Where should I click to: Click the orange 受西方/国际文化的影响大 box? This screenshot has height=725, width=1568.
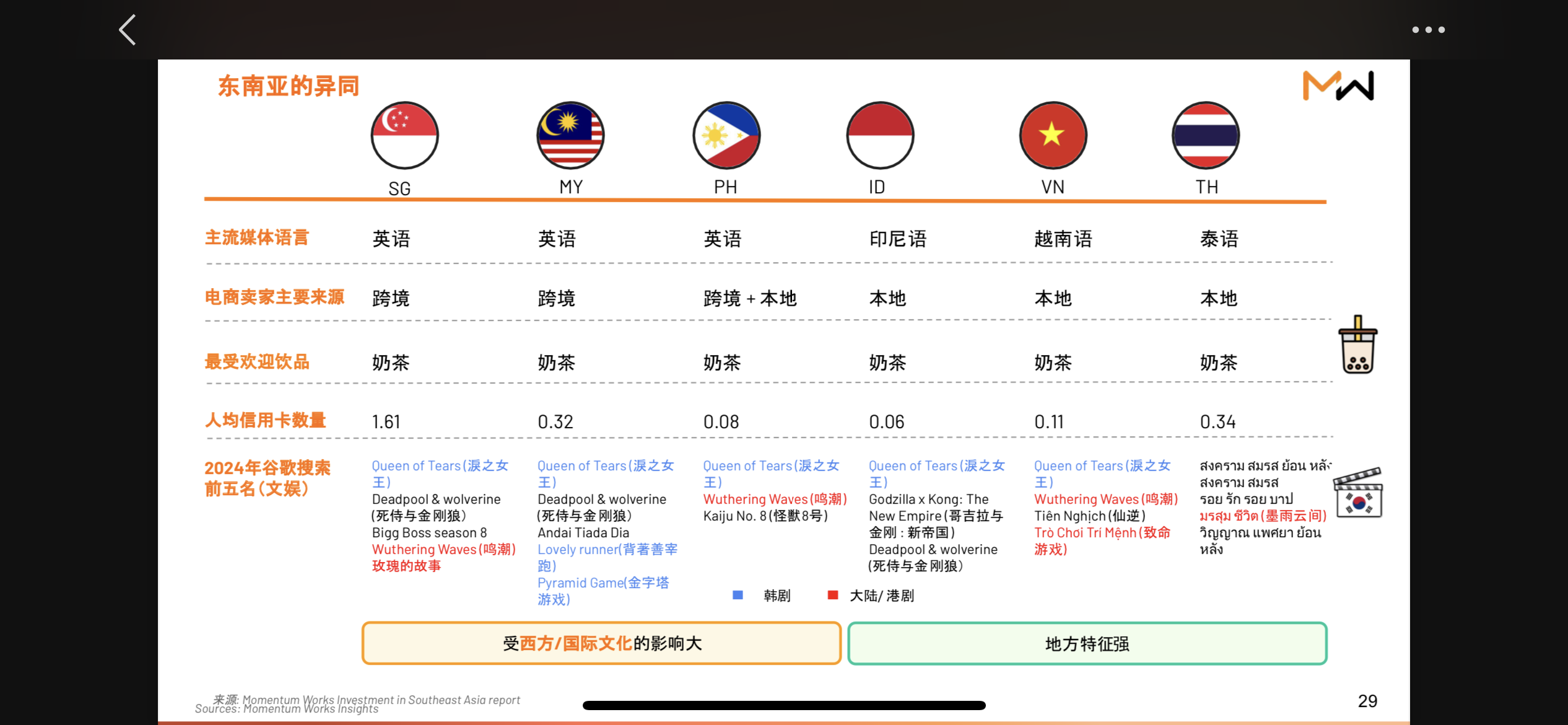[x=601, y=643]
